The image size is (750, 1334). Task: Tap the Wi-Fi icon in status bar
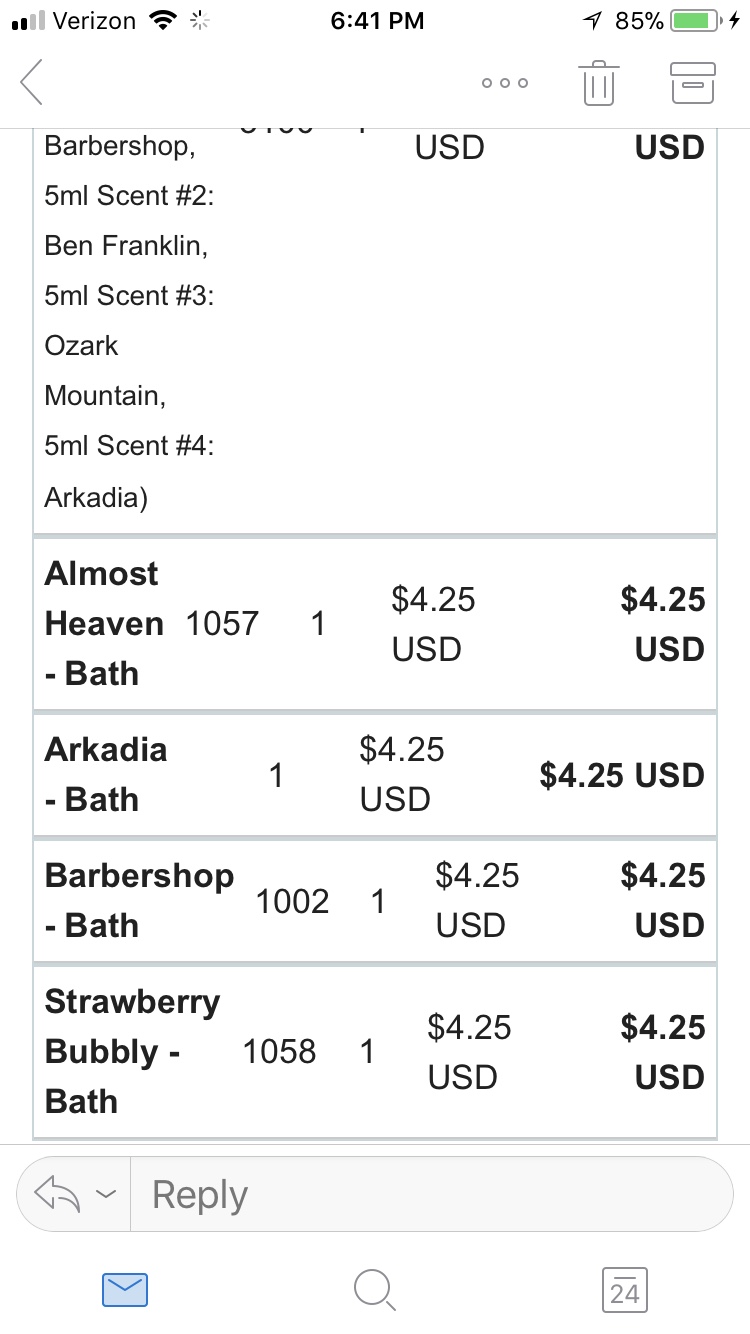pyautogui.click(x=160, y=21)
